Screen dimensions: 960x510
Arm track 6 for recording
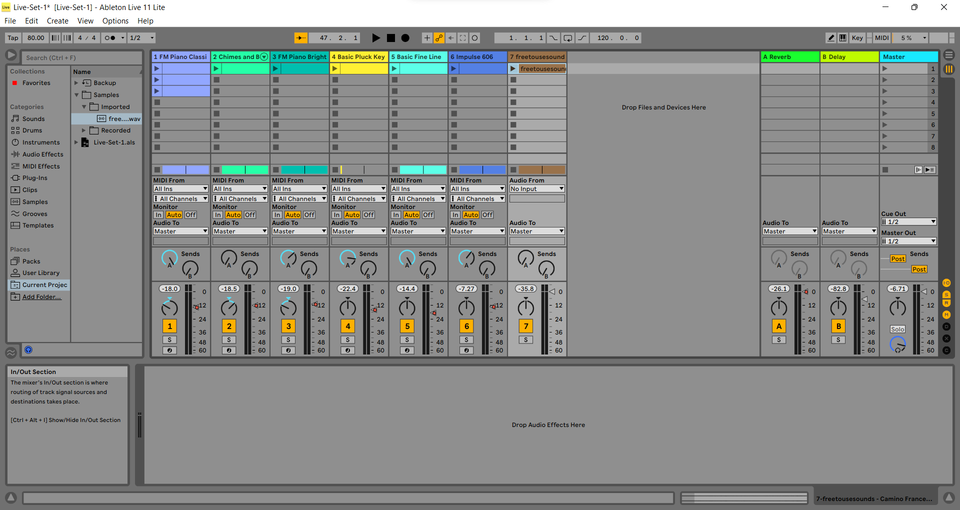pyautogui.click(x=467, y=351)
